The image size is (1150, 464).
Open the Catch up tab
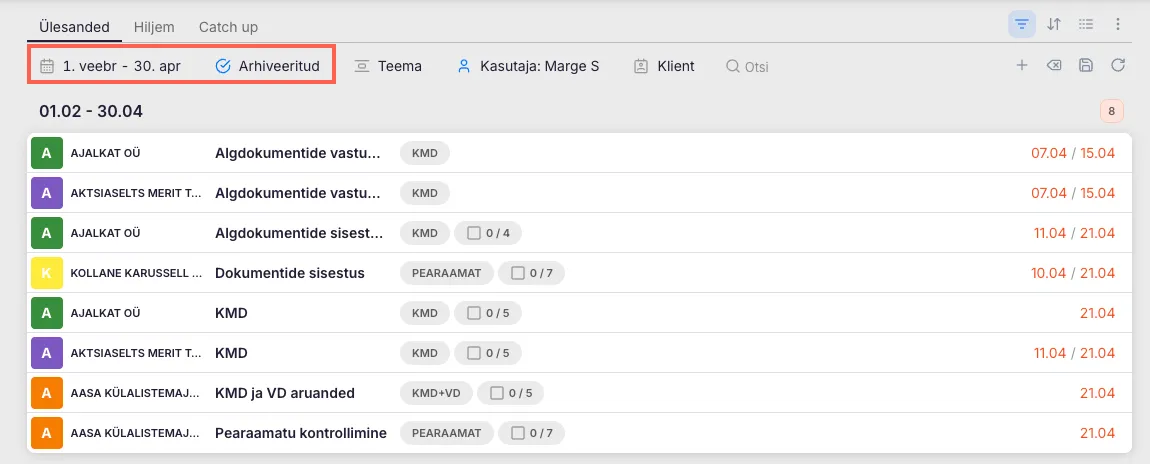[228, 27]
